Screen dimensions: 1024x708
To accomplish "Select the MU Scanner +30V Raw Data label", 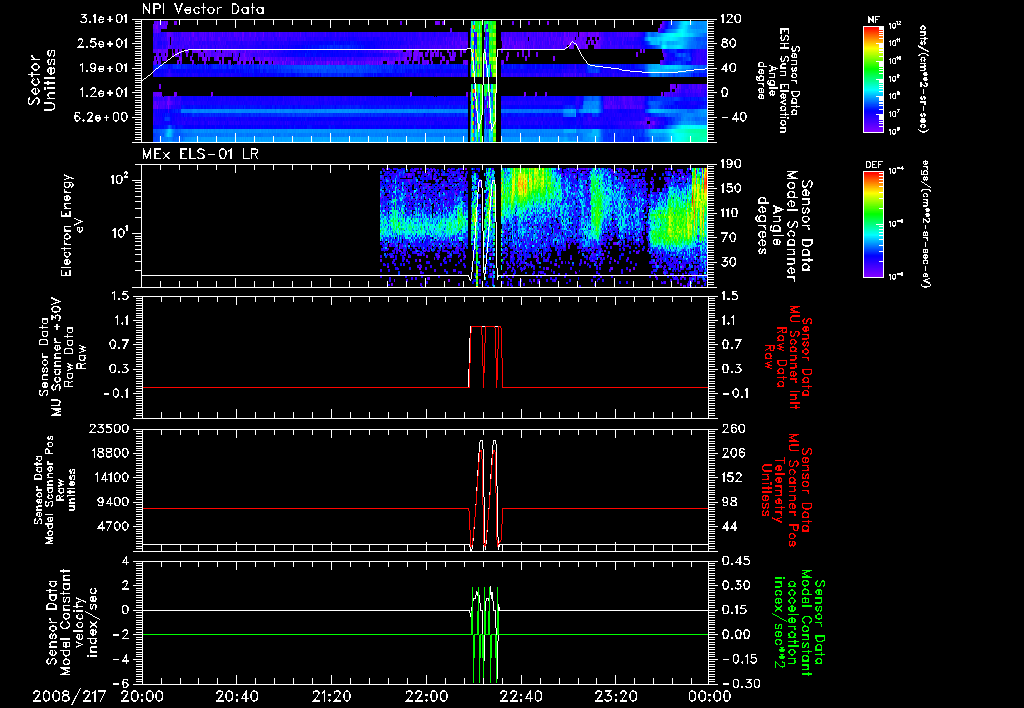I will 61,357.
